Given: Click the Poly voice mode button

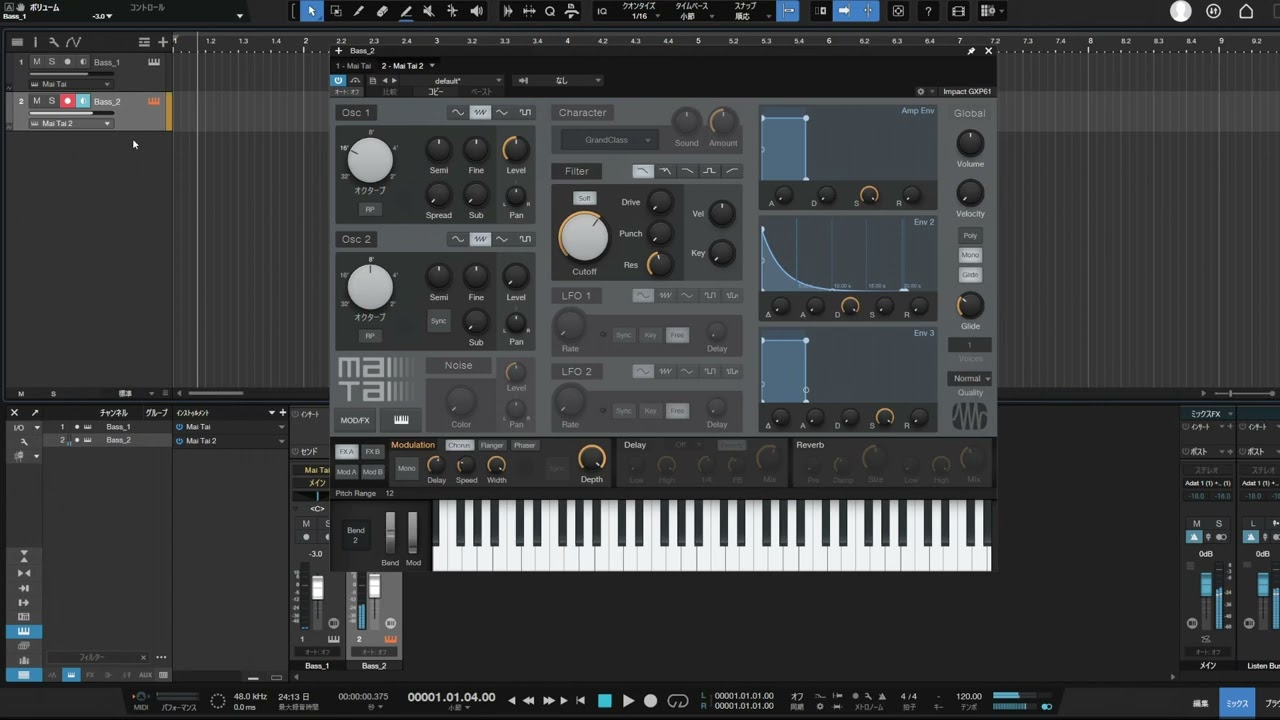Looking at the screenshot, I should (x=970, y=236).
